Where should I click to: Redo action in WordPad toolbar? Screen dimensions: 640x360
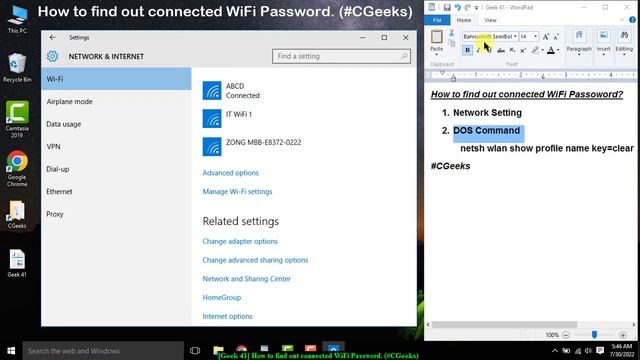[468, 7]
